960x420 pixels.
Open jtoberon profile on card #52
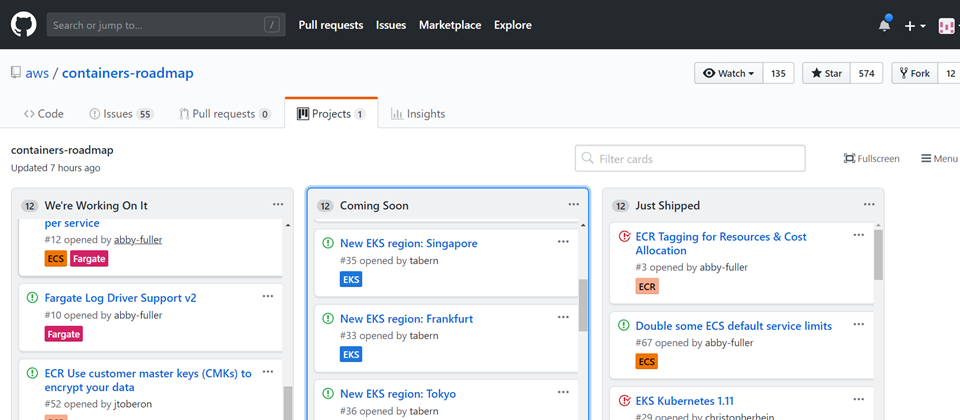(133, 404)
